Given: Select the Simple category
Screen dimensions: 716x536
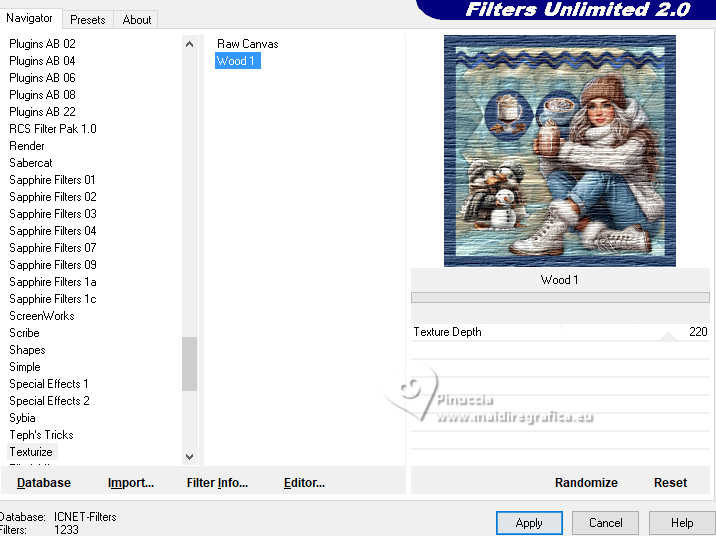Looking at the screenshot, I should 25,367.
